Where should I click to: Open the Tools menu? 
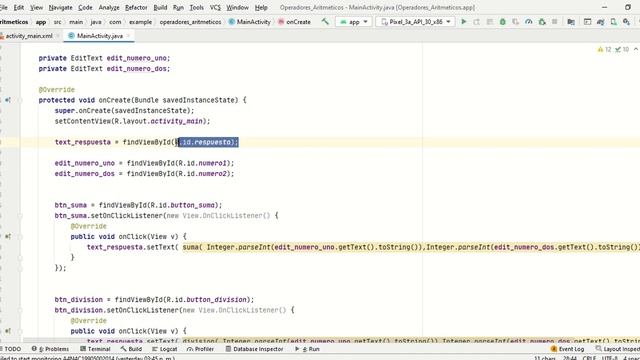pyautogui.click(x=196, y=7)
